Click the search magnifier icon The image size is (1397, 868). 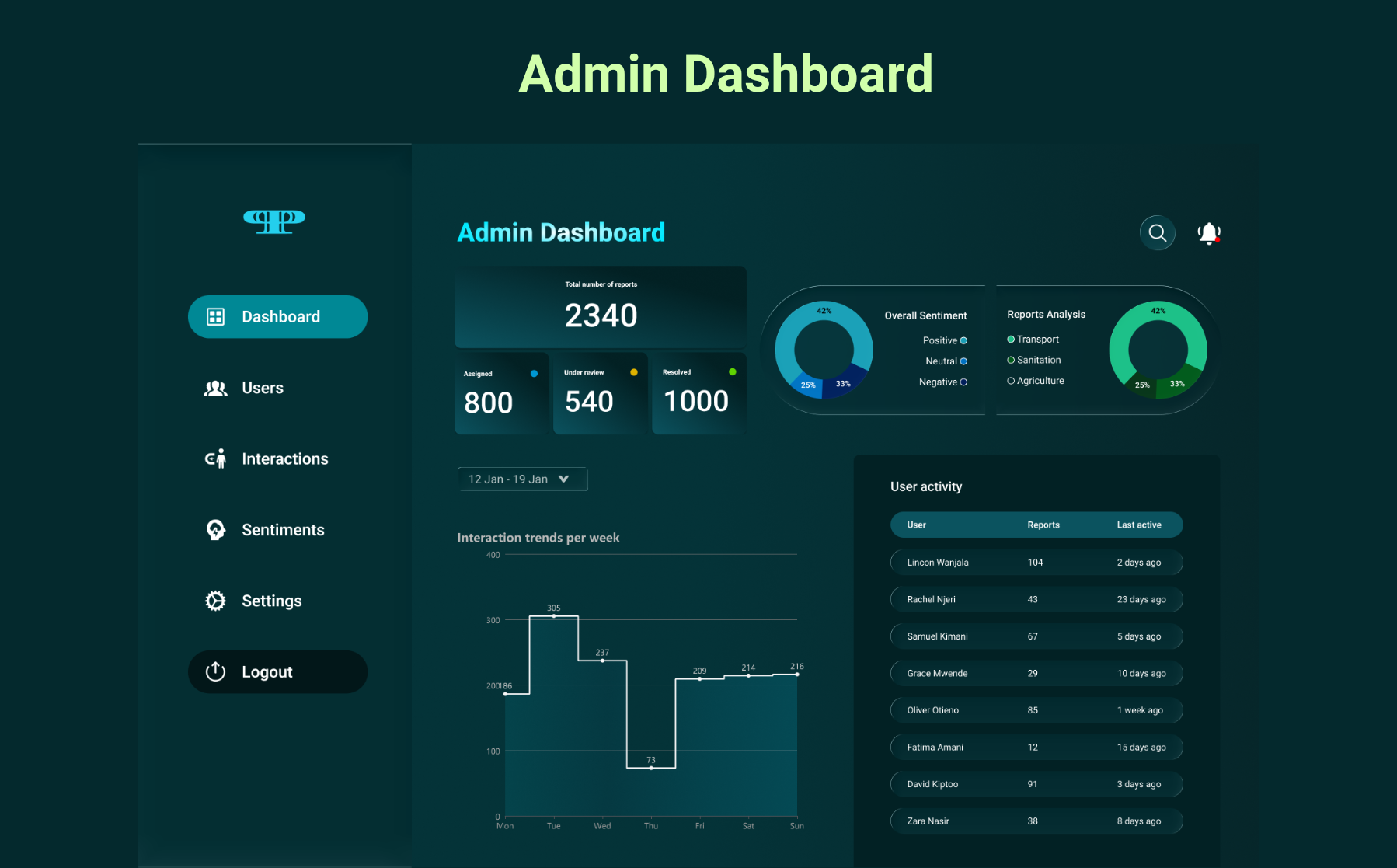[1157, 232]
